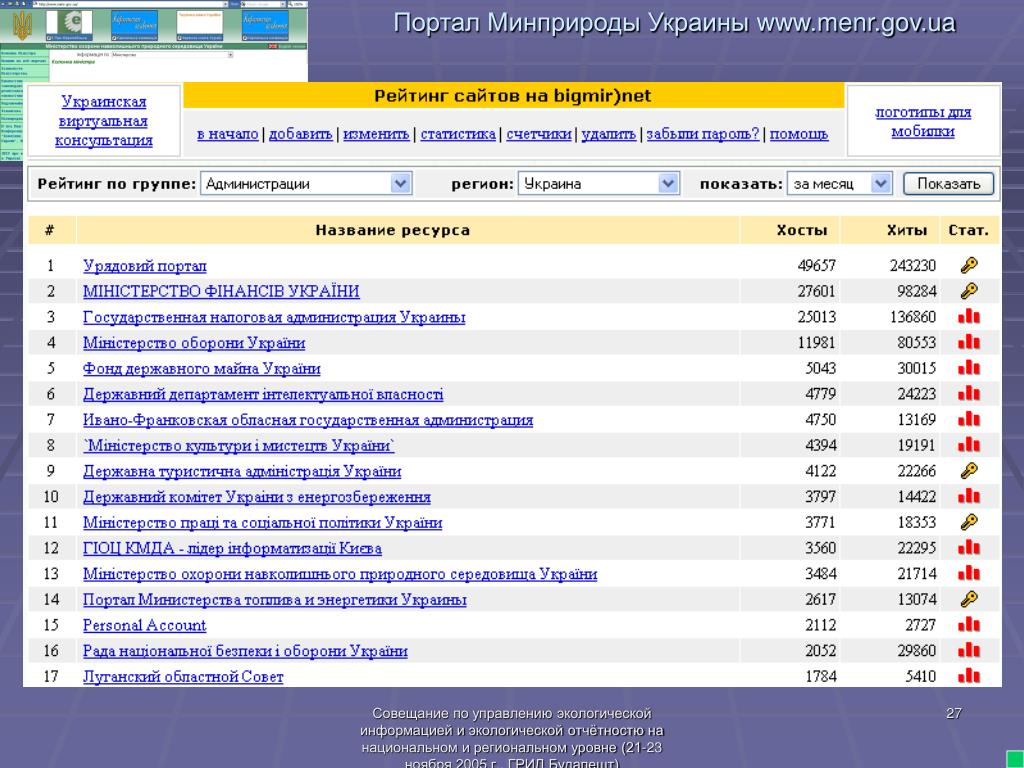The height and width of the screenshot is (768, 1024).
Task: Open stats icon for Державний комітет з енергозбереження
Action: (969, 496)
